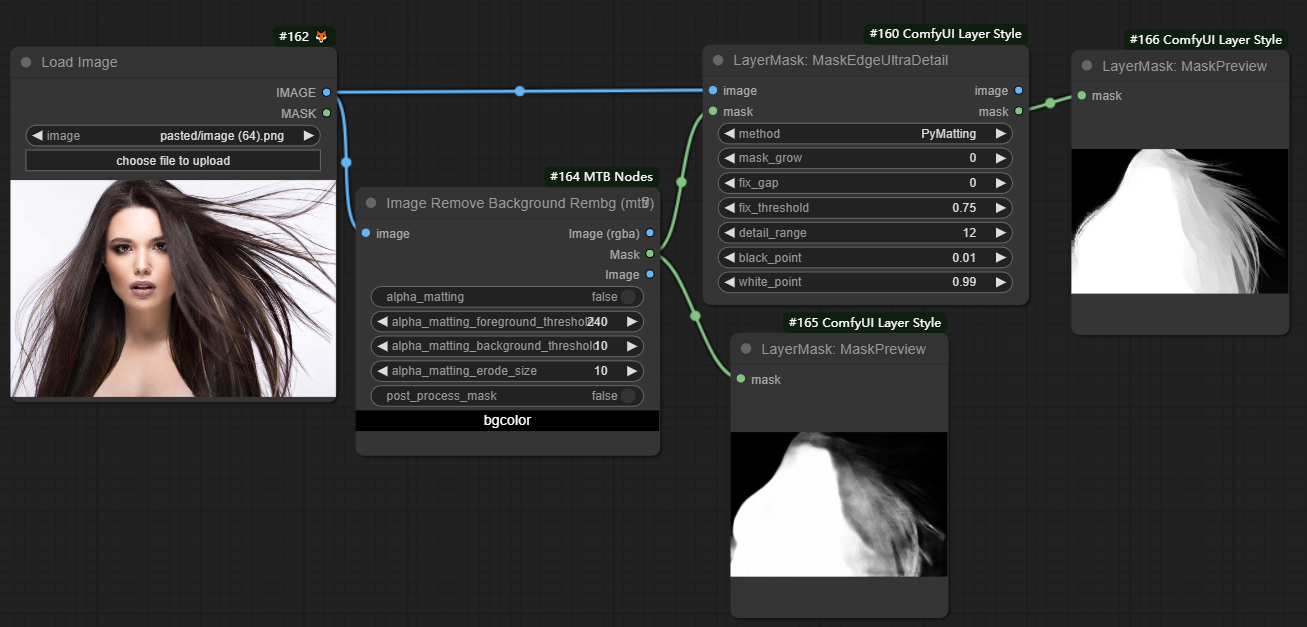Click the mask input port on MaskEdgeUltraDetail
Viewport: 1307px width, 627px height.
pyautogui.click(x=713, y=111)
